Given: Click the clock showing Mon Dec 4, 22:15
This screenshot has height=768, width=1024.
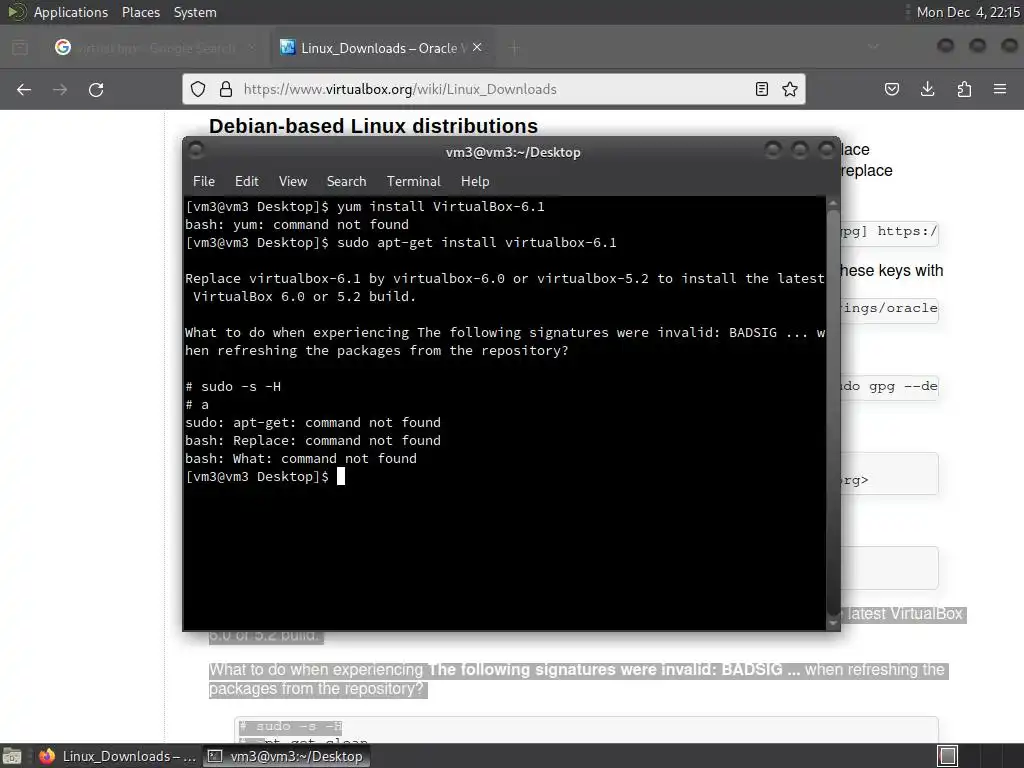Looking at the screenshot, I should pos(968,12).
